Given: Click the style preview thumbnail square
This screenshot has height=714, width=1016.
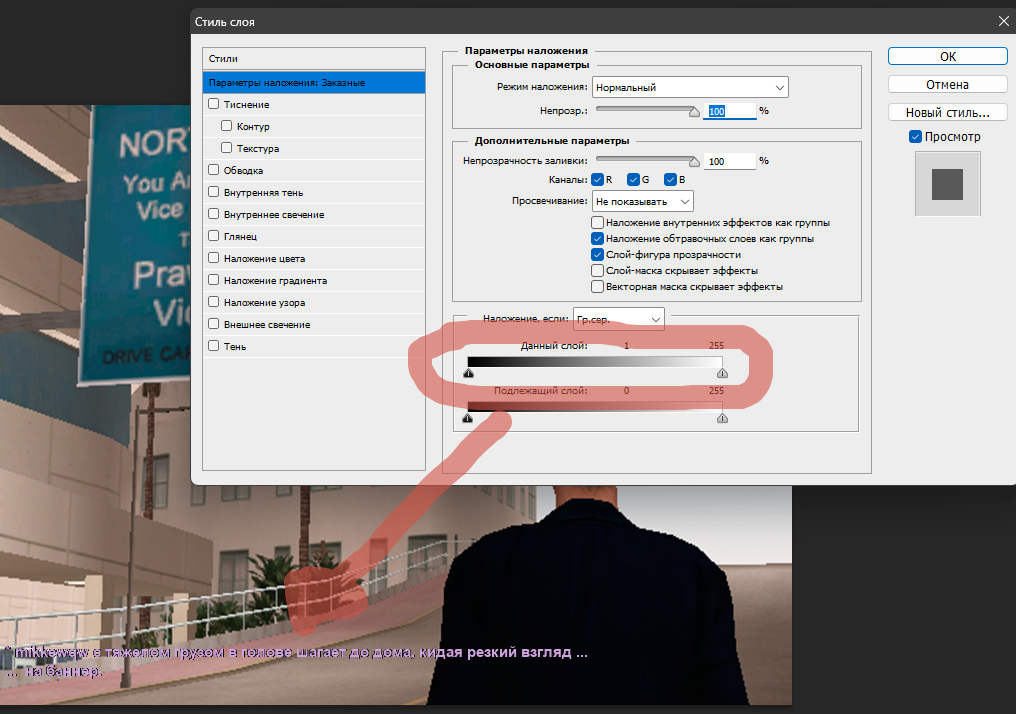Looking at the screenshot, I should click(947, 184).
